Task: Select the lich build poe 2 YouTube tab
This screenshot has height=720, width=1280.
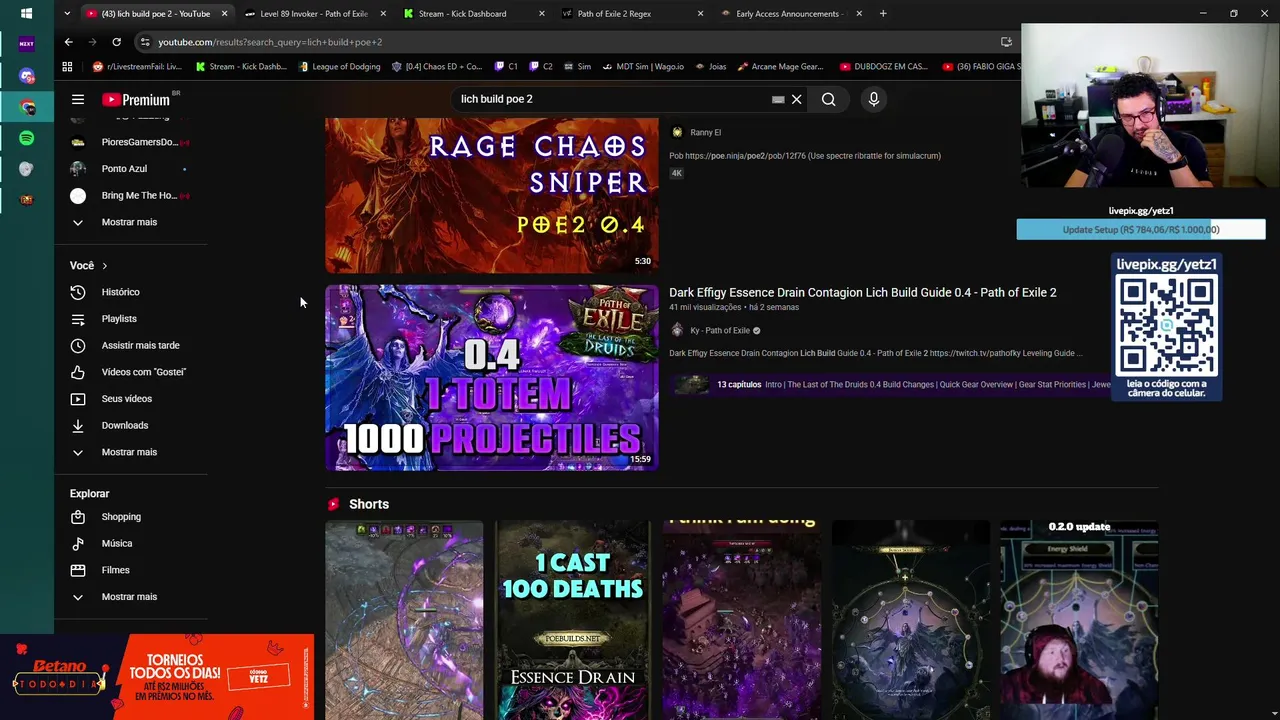Action: pos(155,14)
